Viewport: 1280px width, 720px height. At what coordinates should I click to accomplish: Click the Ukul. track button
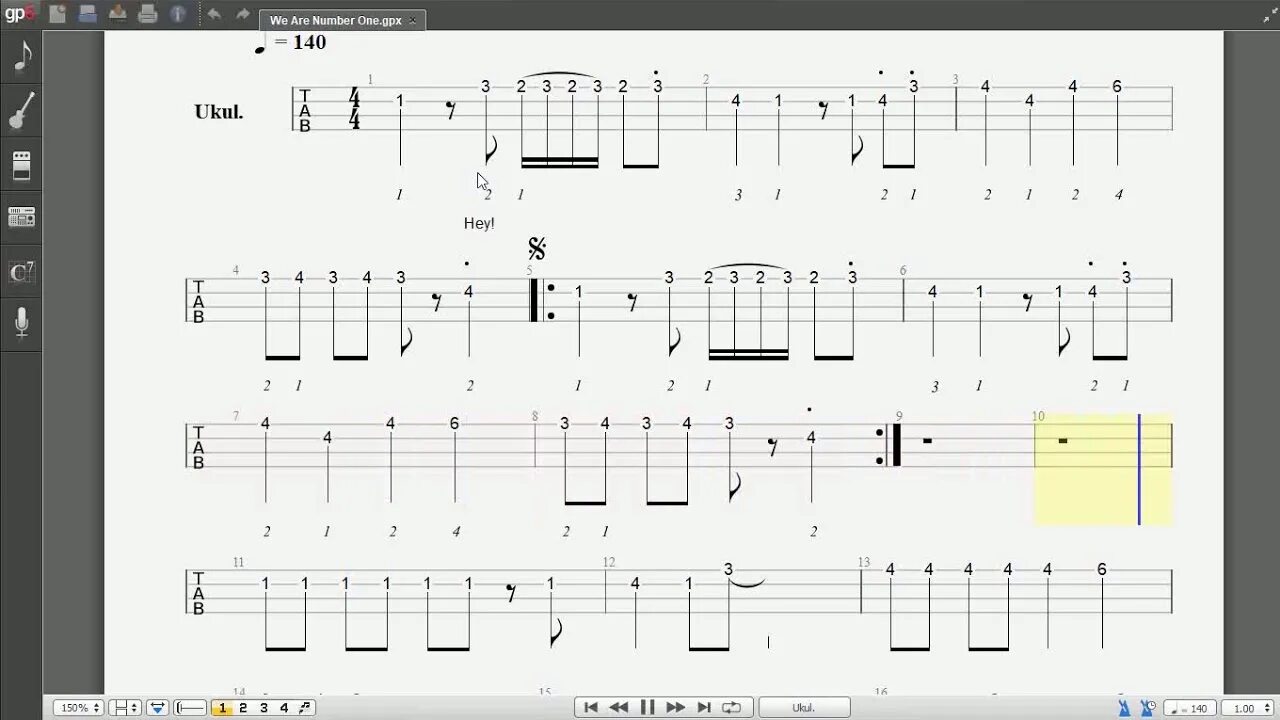[804, 708]
